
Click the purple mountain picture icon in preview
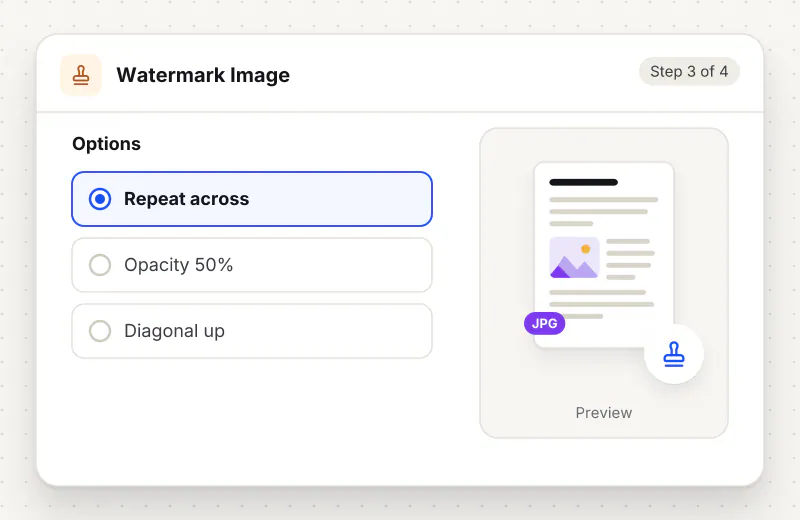tap(574, 258)
